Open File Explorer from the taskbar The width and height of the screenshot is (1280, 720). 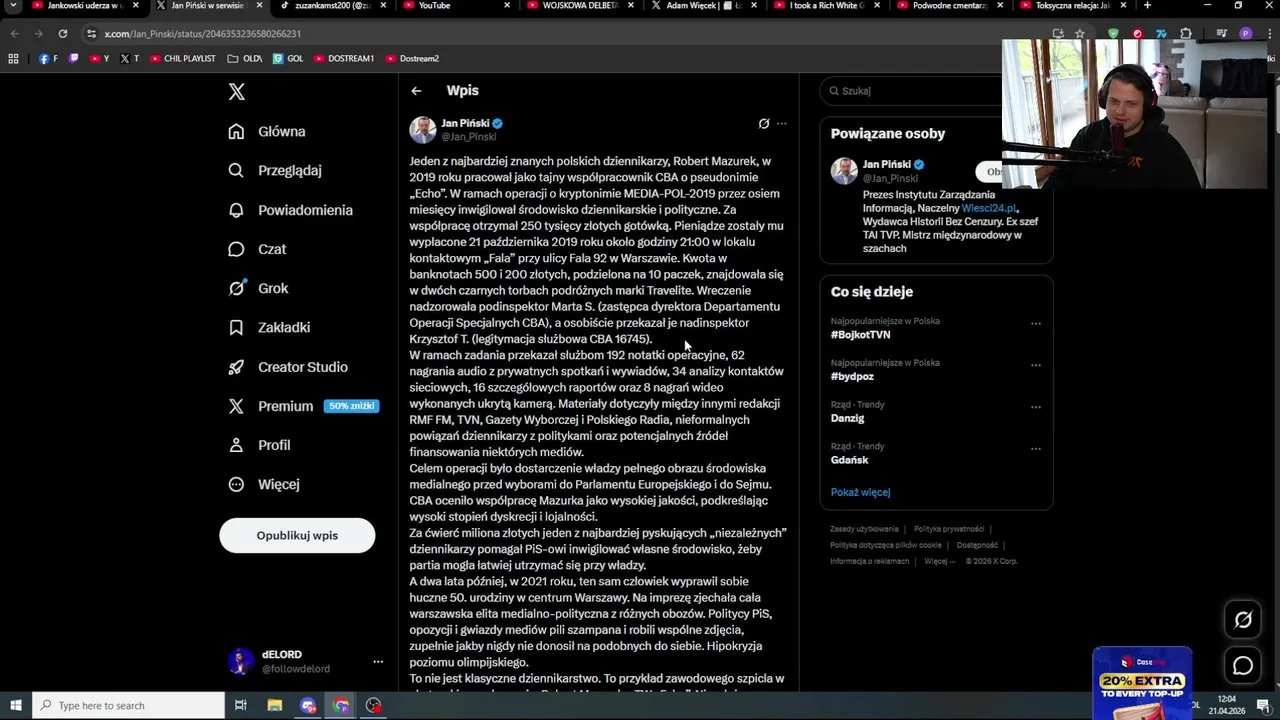(274, 706)
